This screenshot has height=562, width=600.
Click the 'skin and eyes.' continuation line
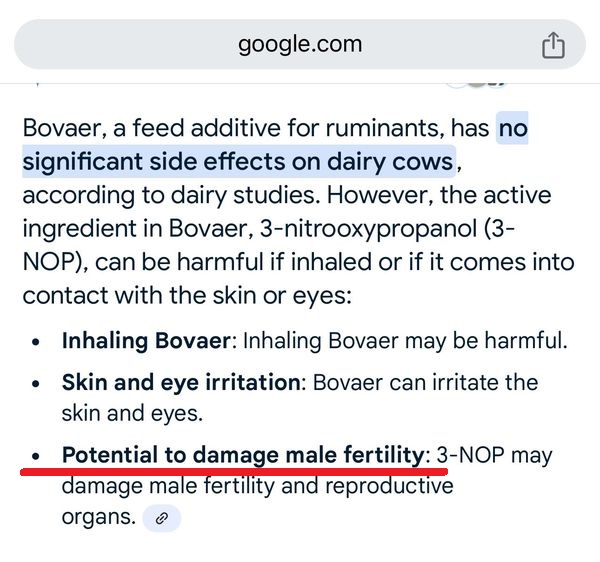132,413
